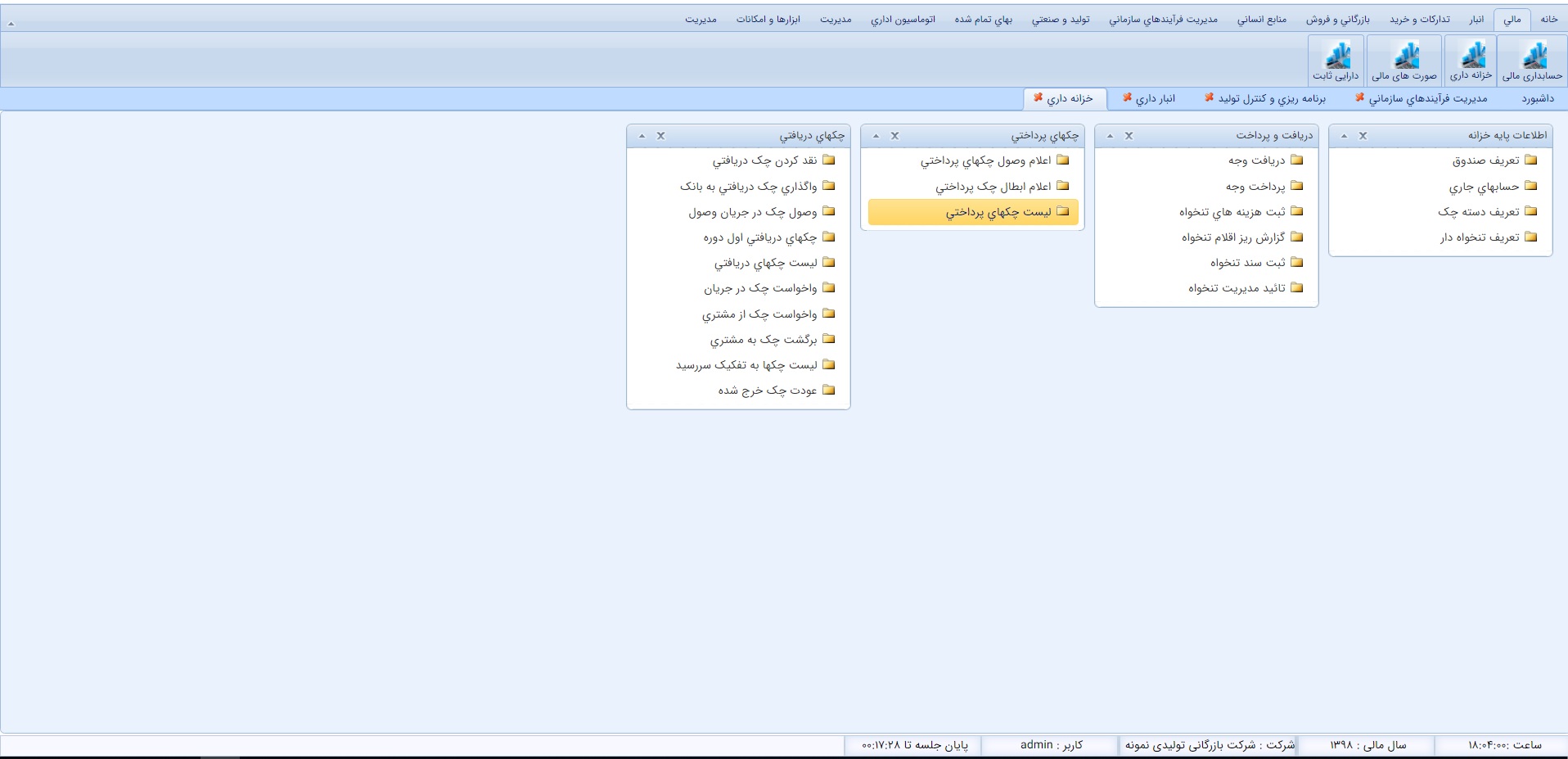The image size is (1568, 759).
Task: Open صورت های مالی ribbon icon
Action: pos(1404,61)
